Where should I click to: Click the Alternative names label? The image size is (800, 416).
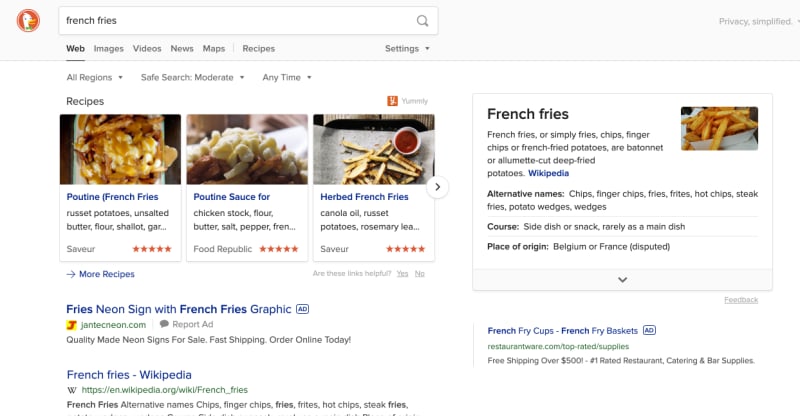526,194
